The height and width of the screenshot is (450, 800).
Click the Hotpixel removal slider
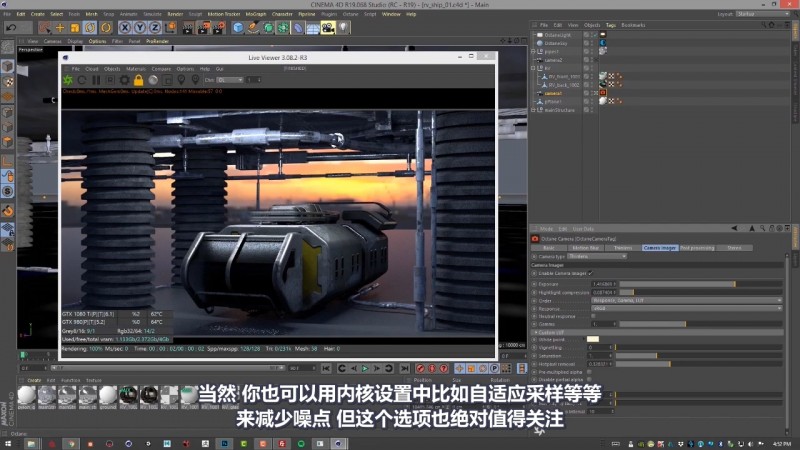(x=701, y=364)
